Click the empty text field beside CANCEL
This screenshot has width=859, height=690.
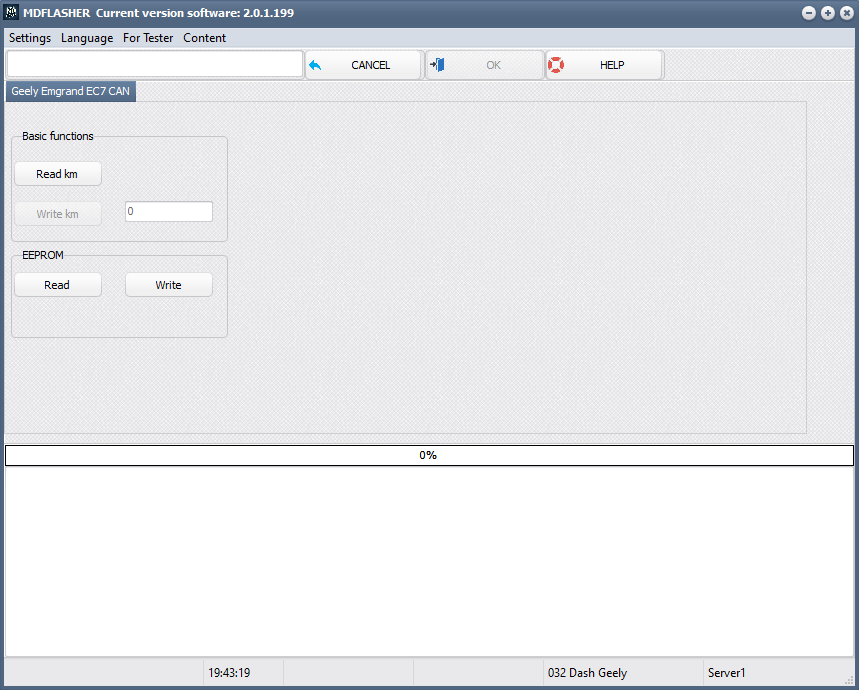(154, 64)
